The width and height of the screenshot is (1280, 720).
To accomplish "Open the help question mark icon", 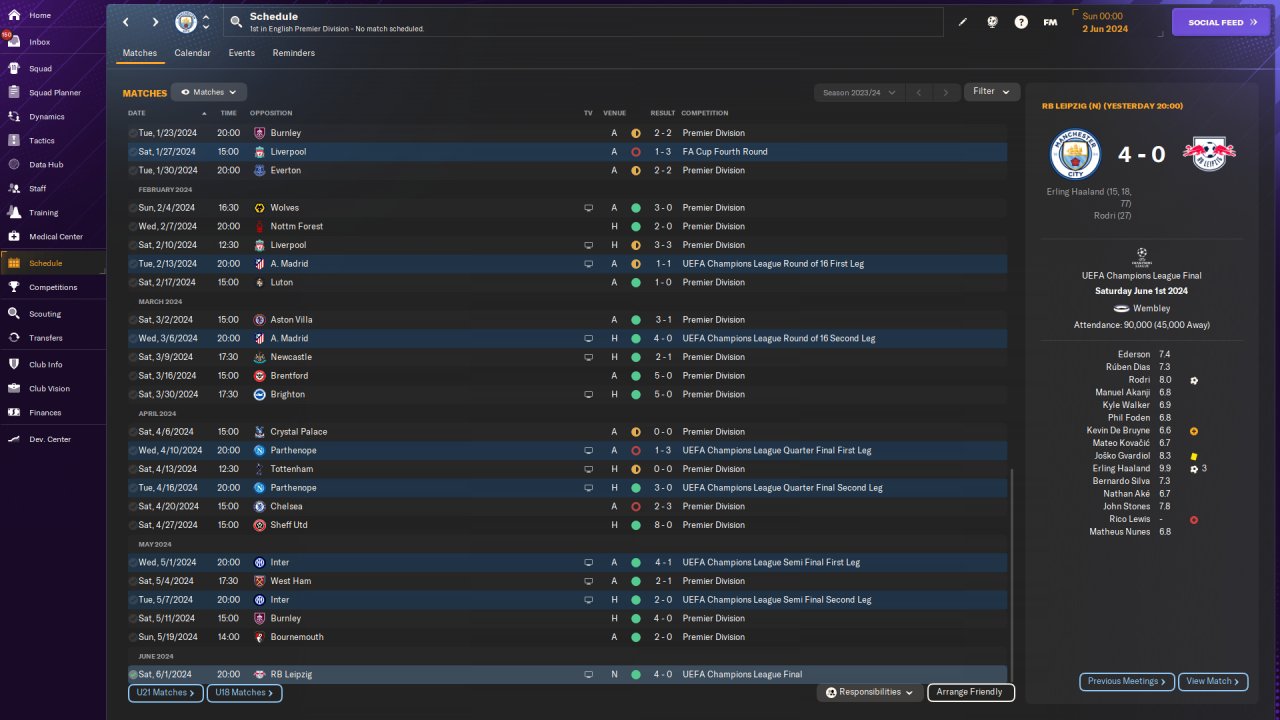I will 1021,22.
